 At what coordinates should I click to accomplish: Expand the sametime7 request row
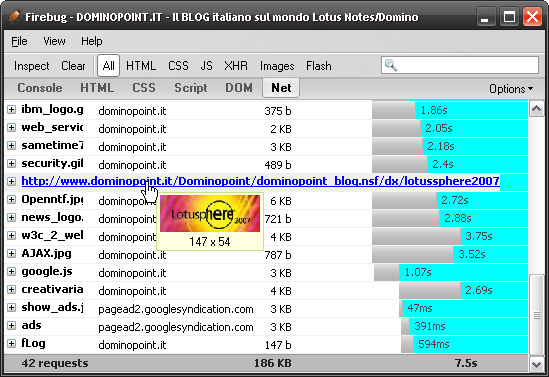tap(11, 146)
